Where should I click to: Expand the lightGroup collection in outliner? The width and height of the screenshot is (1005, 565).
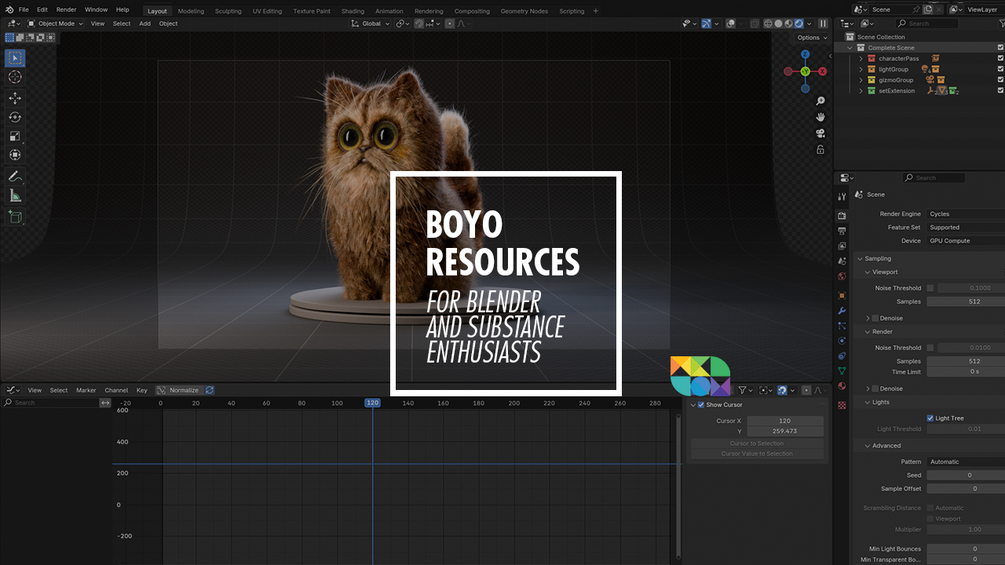[x=861, y=70]
